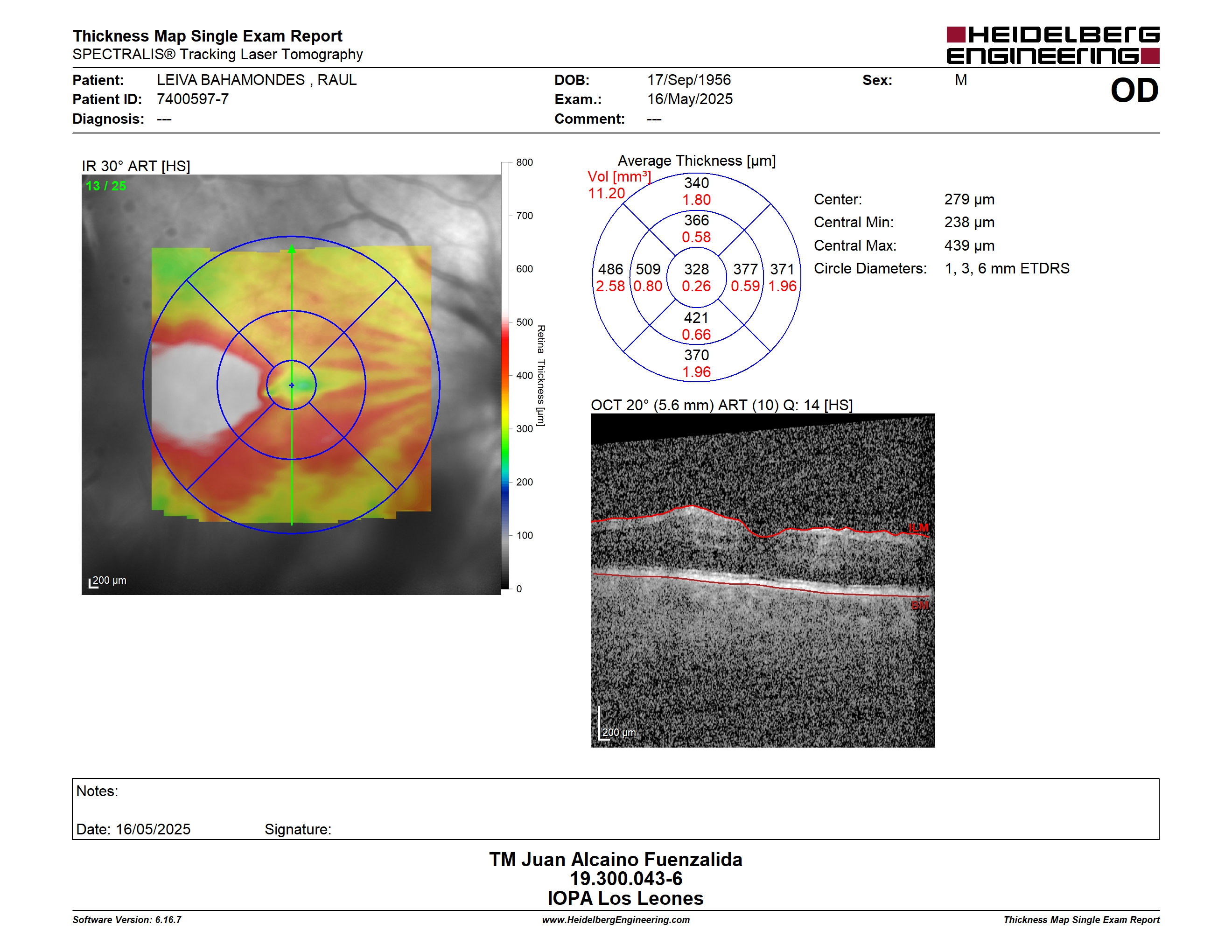Click the 500 tick on the thickness scale
1232x952 pixels.
(x=524, y=322)
